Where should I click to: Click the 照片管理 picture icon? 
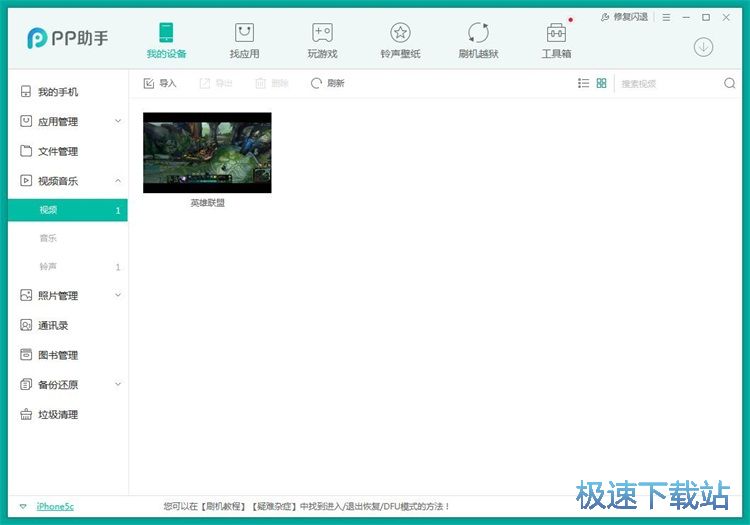pos(26,295)
